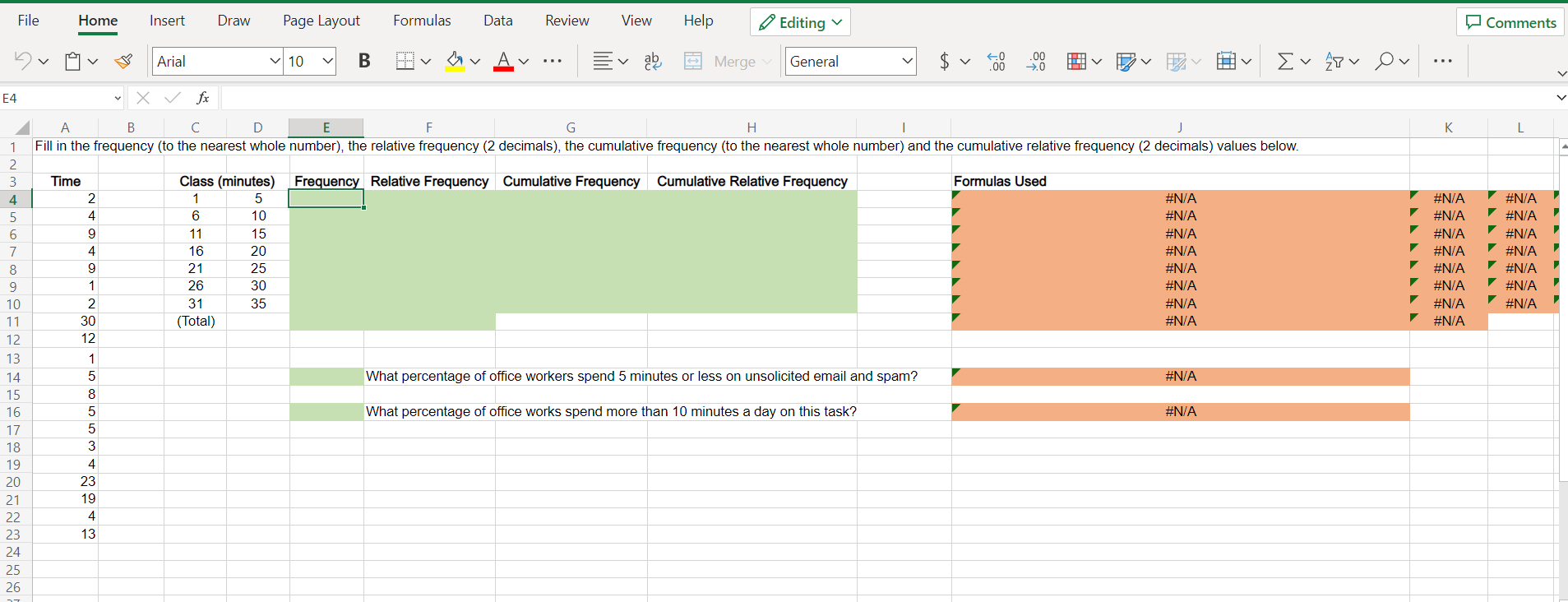The image size is (1568, 602).
Task: Click the Wrap Text icon
Action: [x=653, y=61]
